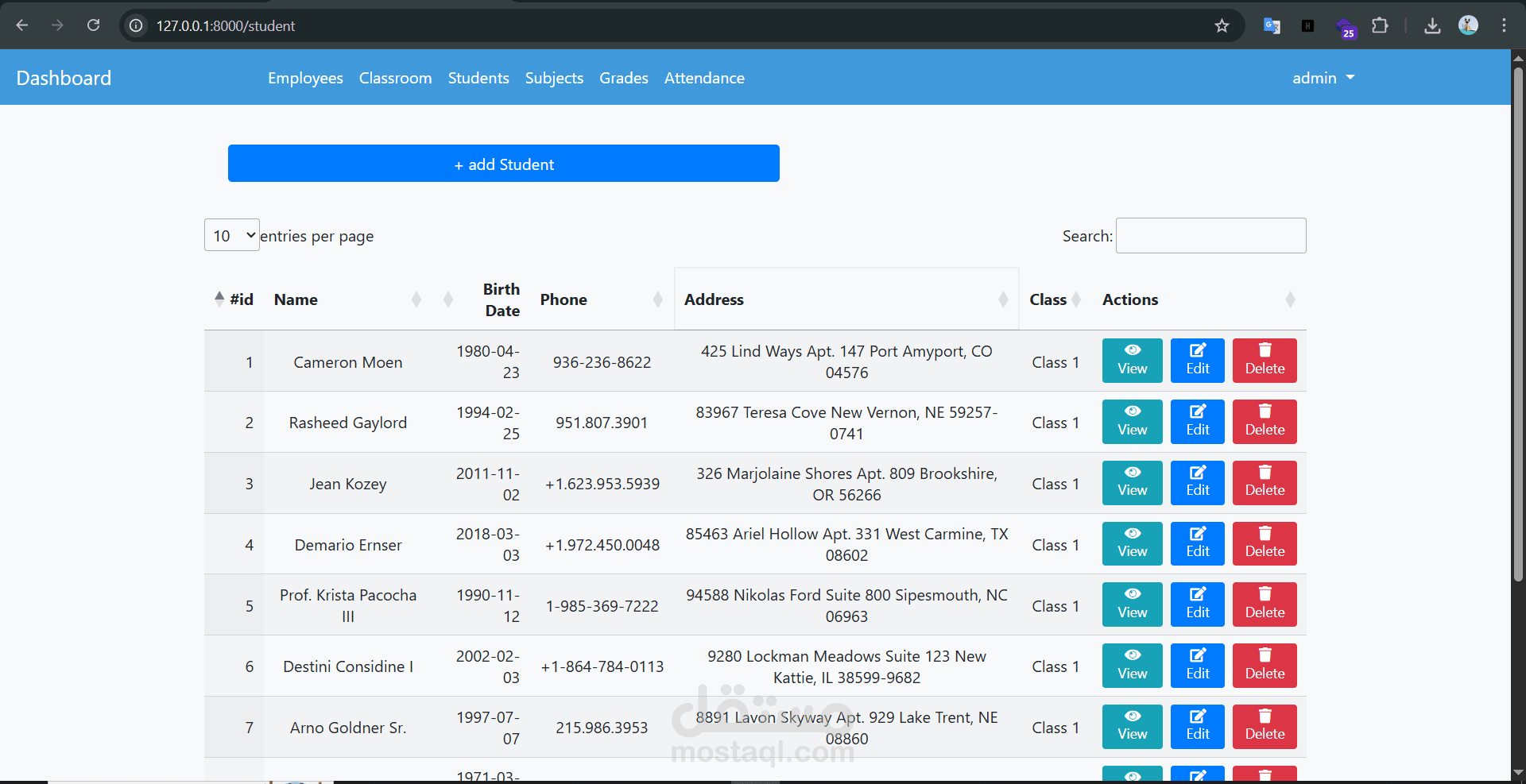This screenshot has width=1526, height=784.
Task: Open the Chrome profile avatar
Action: pos(1468,25)
